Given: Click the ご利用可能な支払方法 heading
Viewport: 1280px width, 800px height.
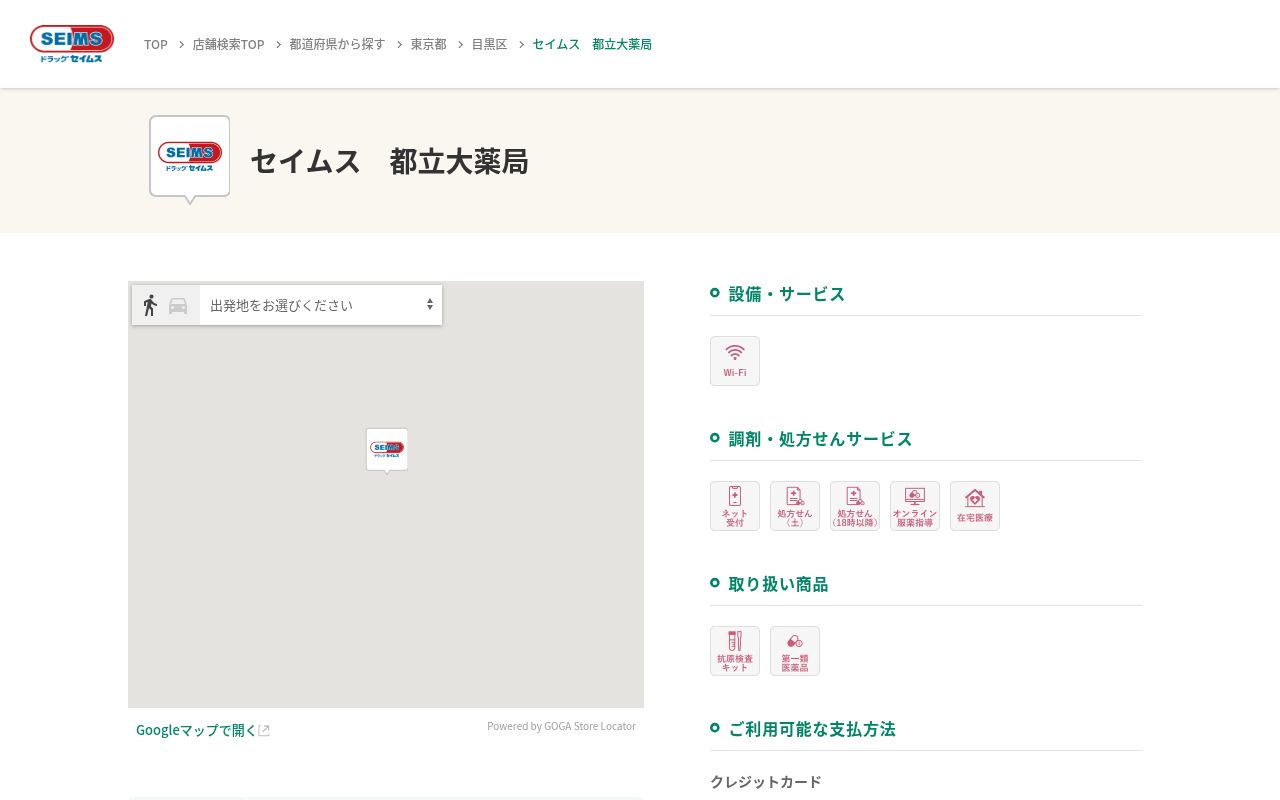Looking at the screenshot, I should [x=812, y=729].
